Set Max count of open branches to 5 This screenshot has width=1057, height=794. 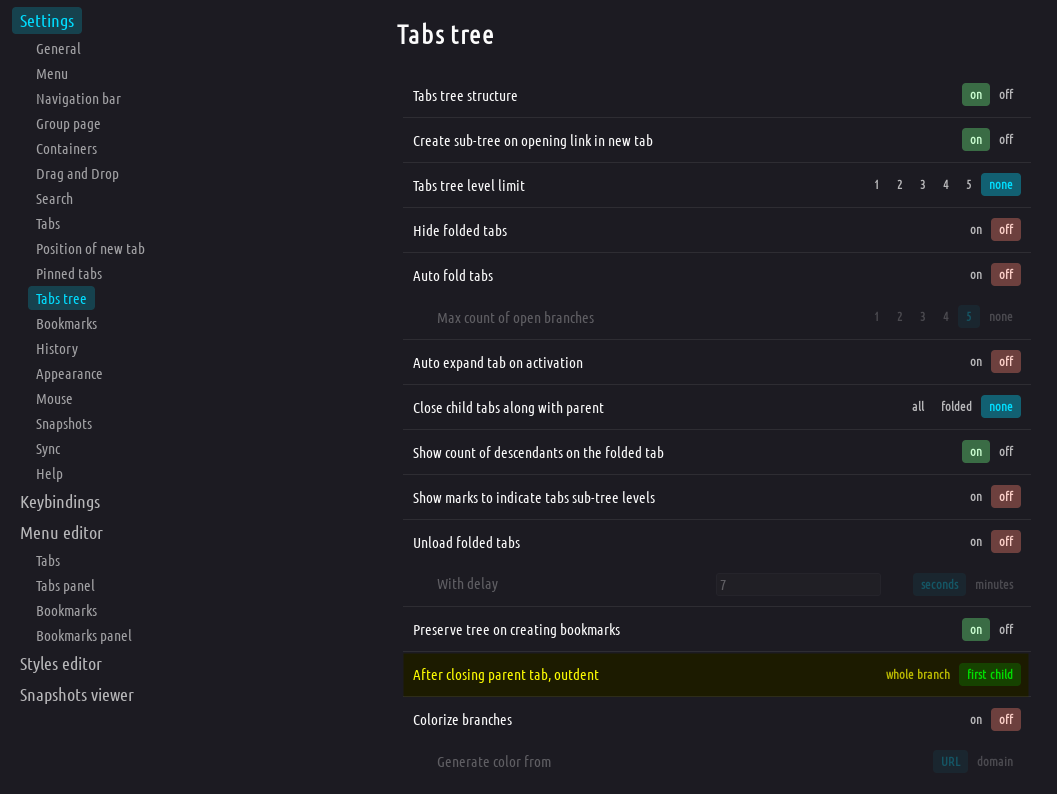tap(968, 317)
